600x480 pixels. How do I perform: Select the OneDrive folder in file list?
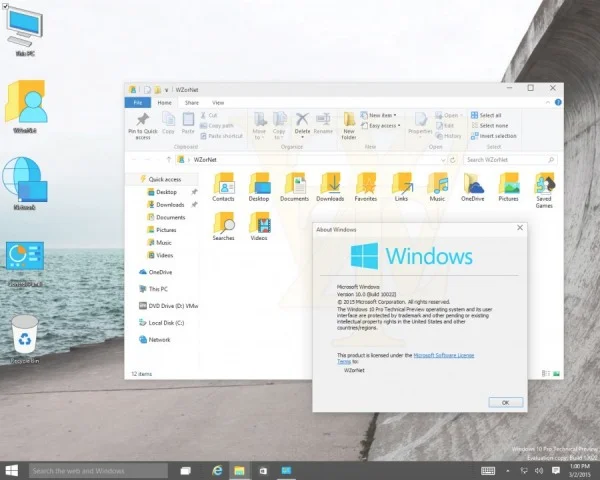(x=473, y=187)
